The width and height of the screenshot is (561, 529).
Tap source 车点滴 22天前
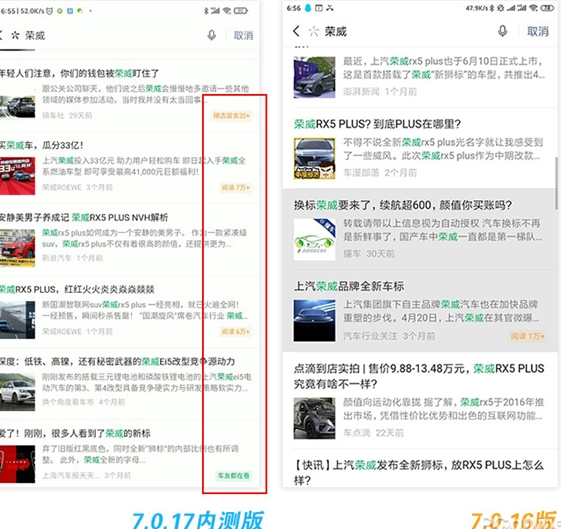coord(374,433)
